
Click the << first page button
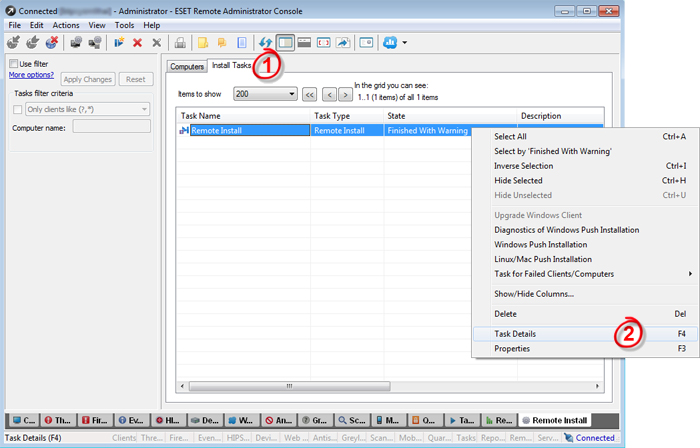pyautogui.click(x=309, y=95)
